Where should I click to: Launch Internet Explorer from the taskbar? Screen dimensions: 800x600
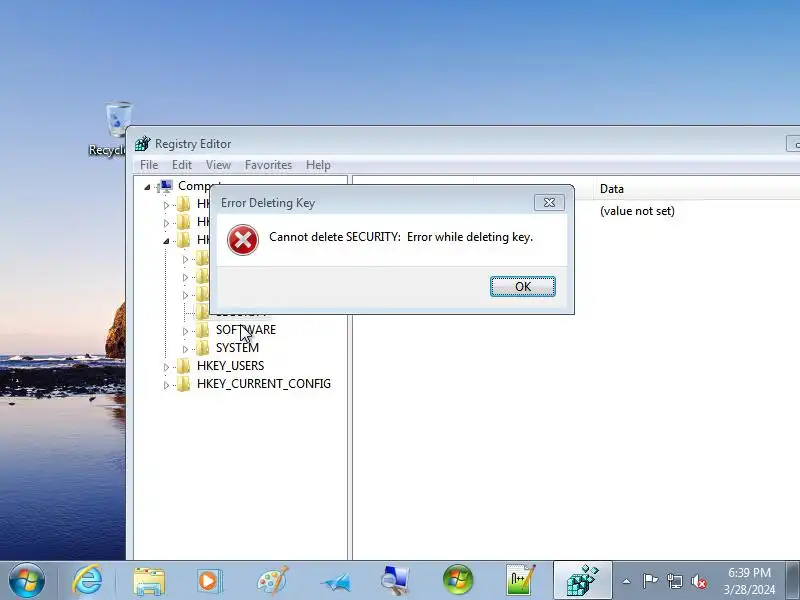click(87, 581)
